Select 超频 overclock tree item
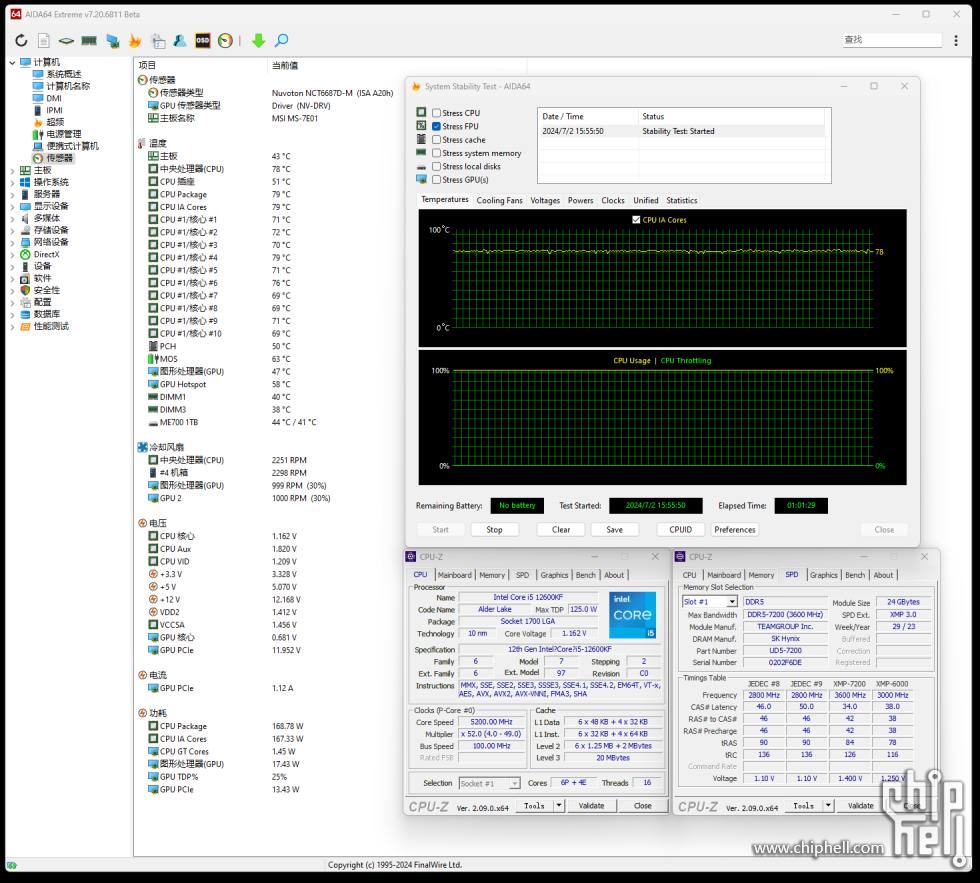Screen dimensions: 980x883 [55, 122]
